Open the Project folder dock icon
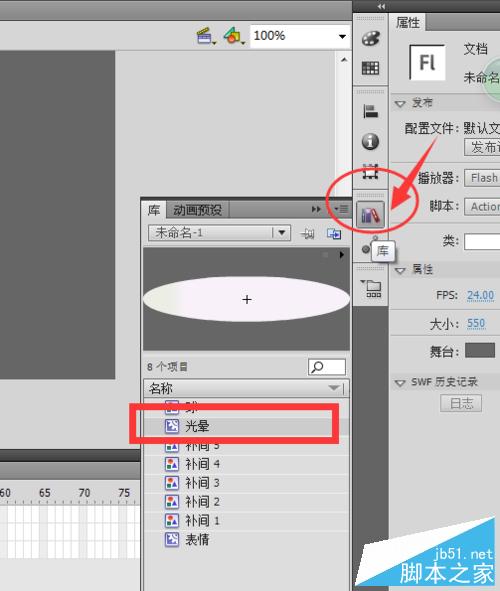Screen dimensions: 500x591 click(x=371, y=288)
